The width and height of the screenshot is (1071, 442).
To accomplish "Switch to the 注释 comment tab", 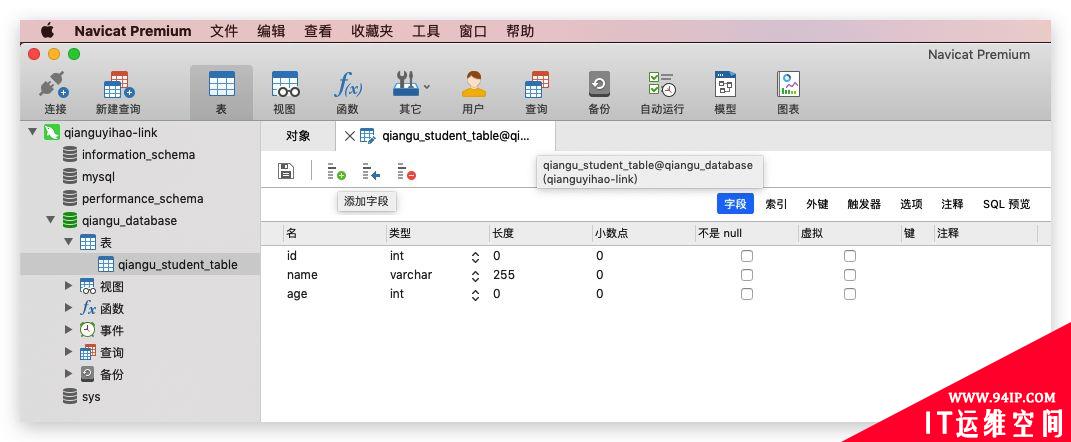I will [x=952, y=204].
